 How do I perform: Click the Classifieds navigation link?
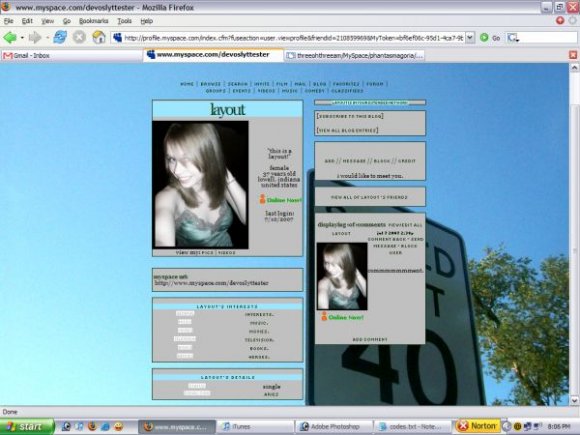click(x=347, y=91)
